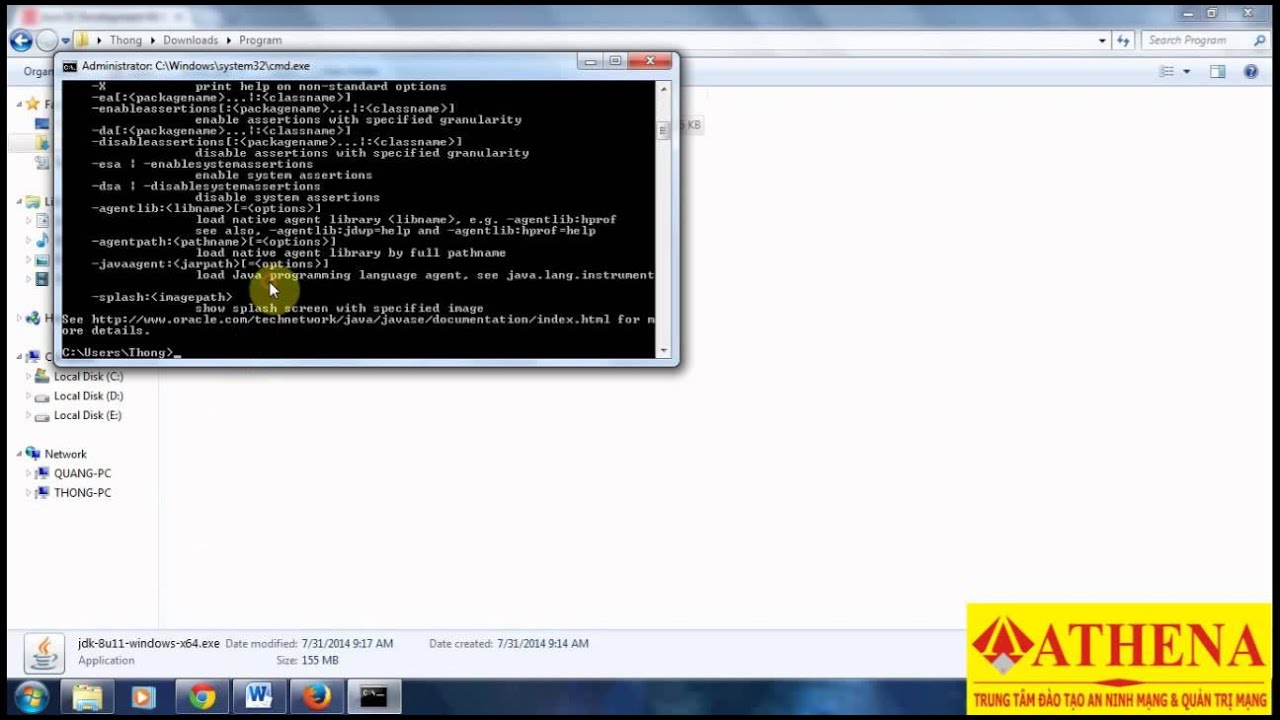Open Google Chrome from the taskbar
The image size is (1280, 720).
pos(203,696)
